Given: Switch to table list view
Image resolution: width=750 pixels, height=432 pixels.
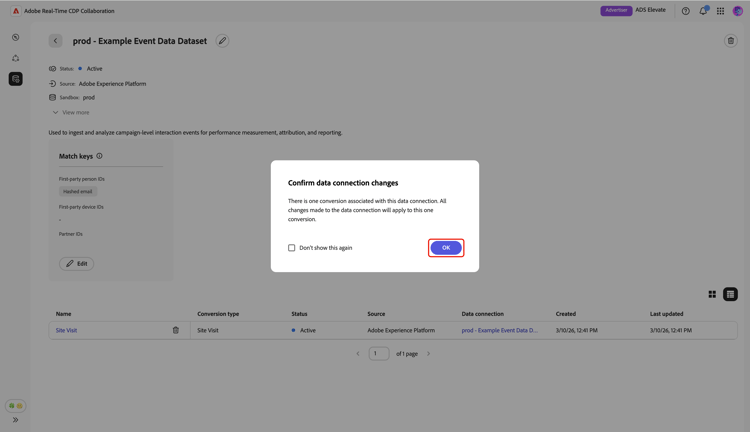Looking at the screenshot, I should tap(730, 294).
